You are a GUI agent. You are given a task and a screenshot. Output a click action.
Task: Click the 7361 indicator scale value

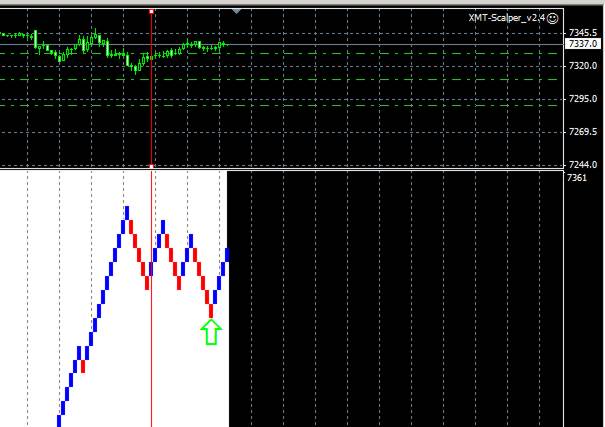[577, 177]
